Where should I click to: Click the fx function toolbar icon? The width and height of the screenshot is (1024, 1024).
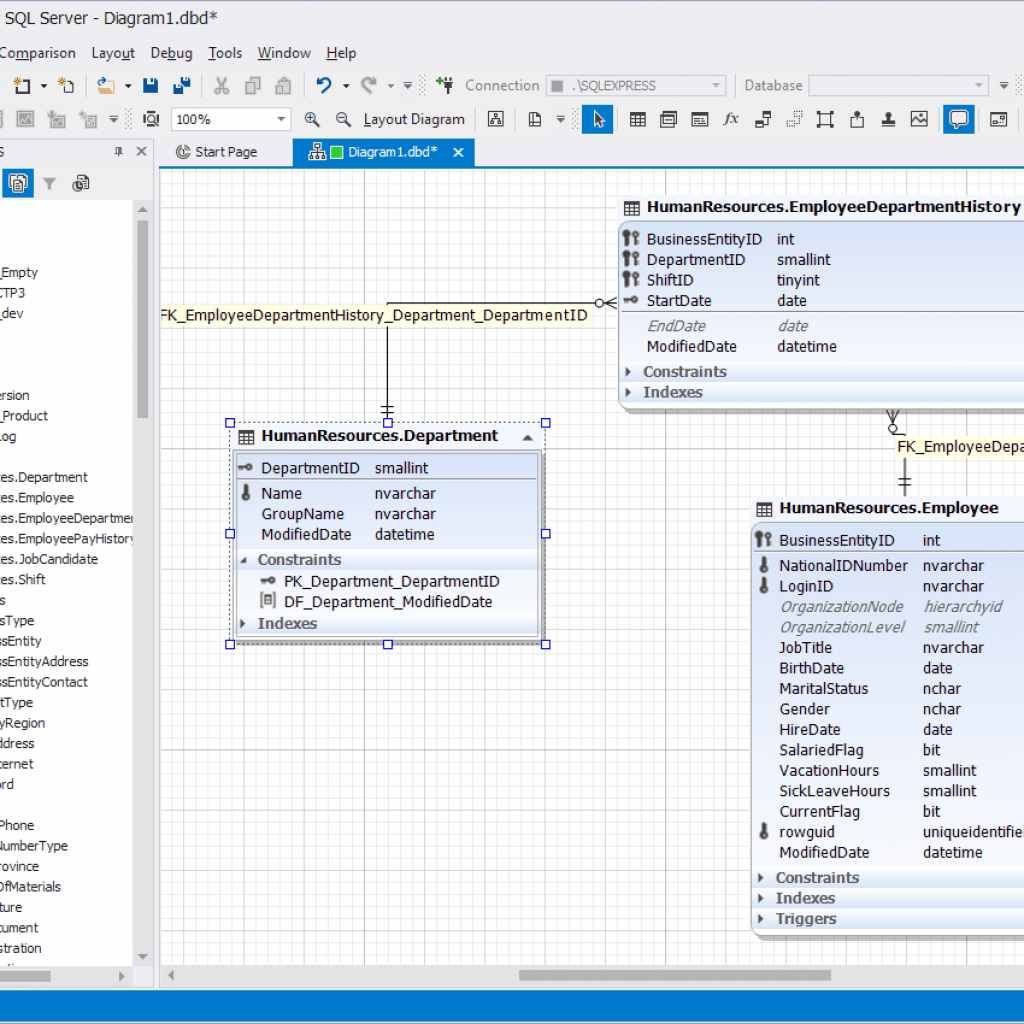click(731, 118)
